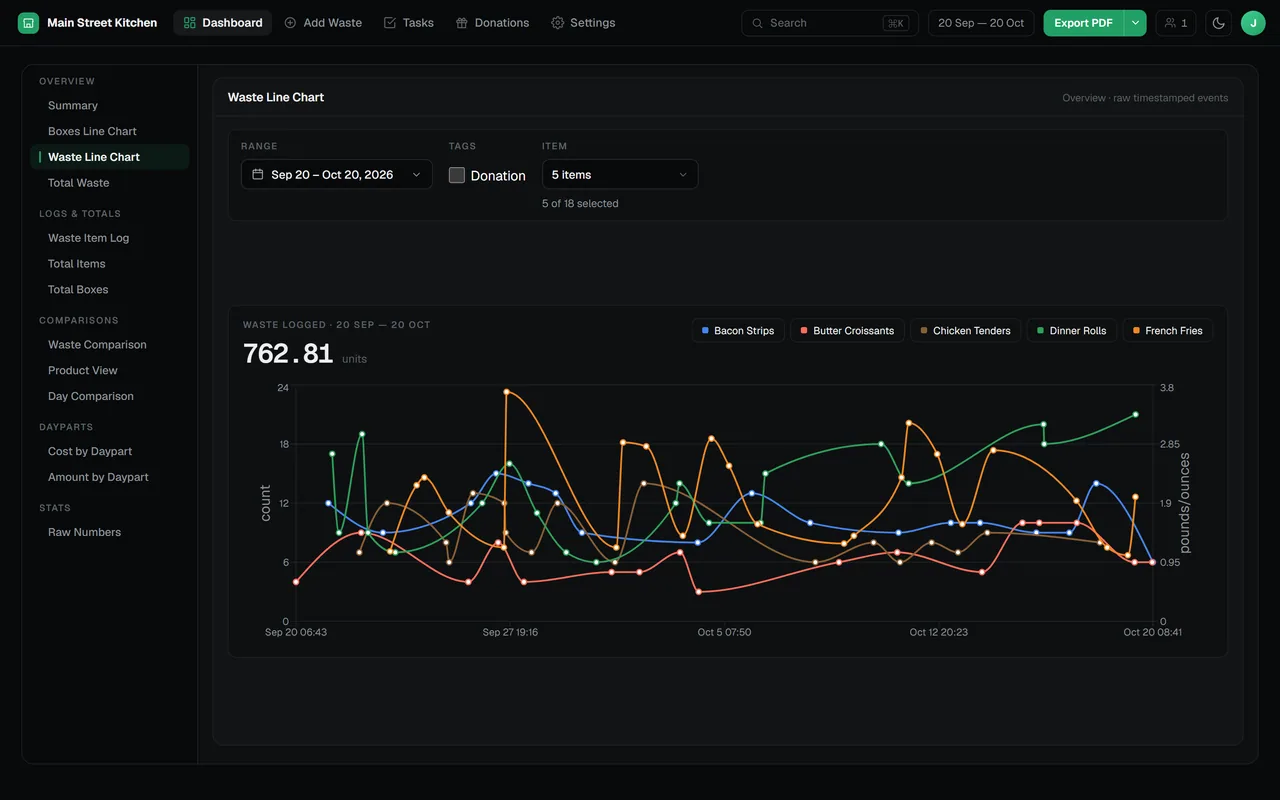Open Amount by Daypart in sidebar
The width and height of the screenshot is (1280, 800).
point(110,477)
